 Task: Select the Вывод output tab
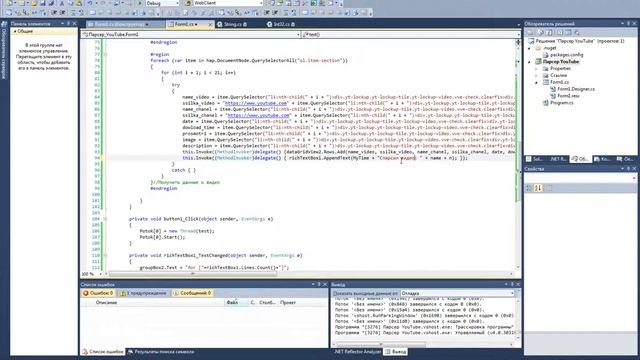pos(396,352)
